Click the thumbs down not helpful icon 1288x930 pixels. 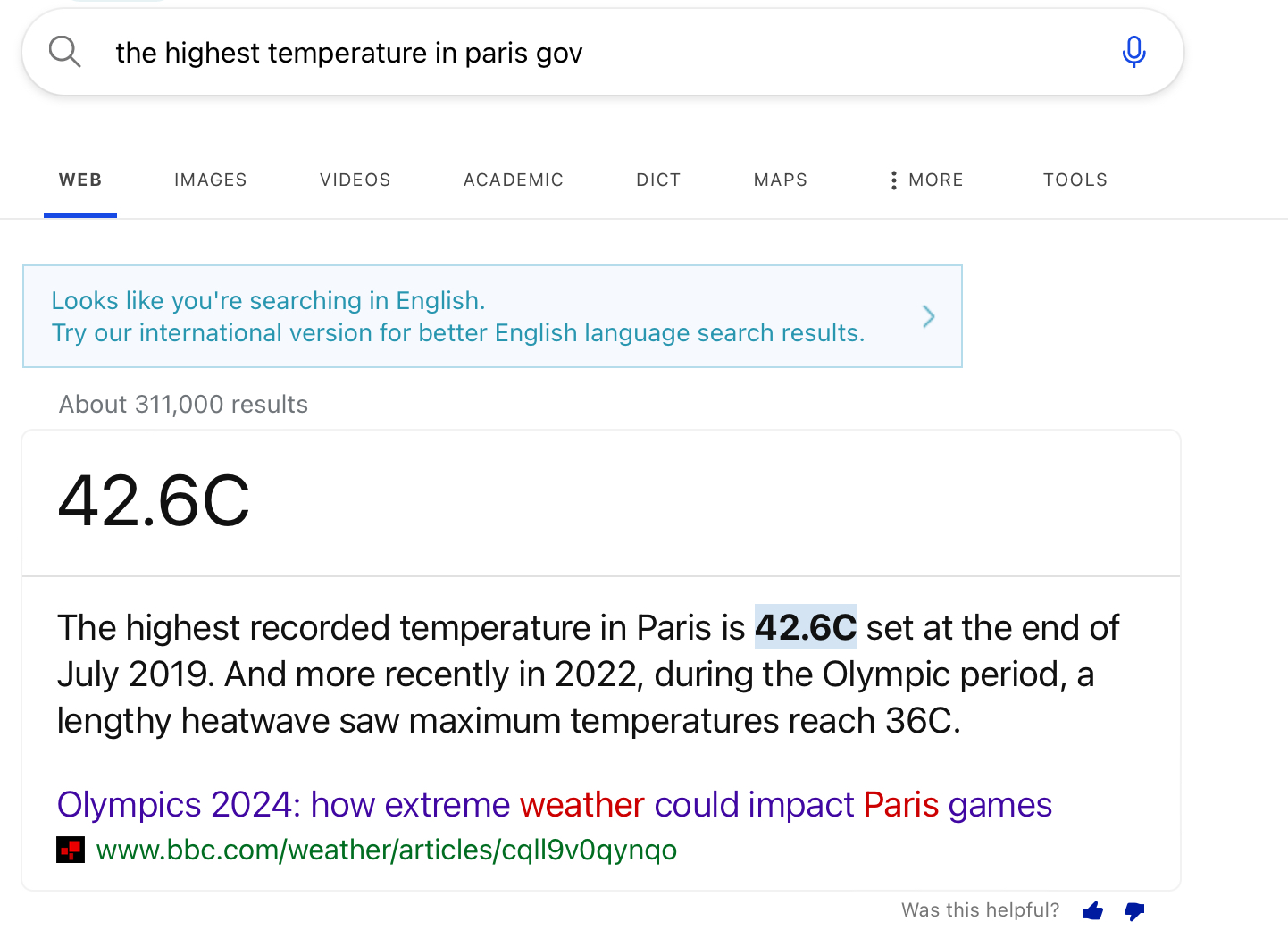pyautogui.click(x=1134, y=910)
